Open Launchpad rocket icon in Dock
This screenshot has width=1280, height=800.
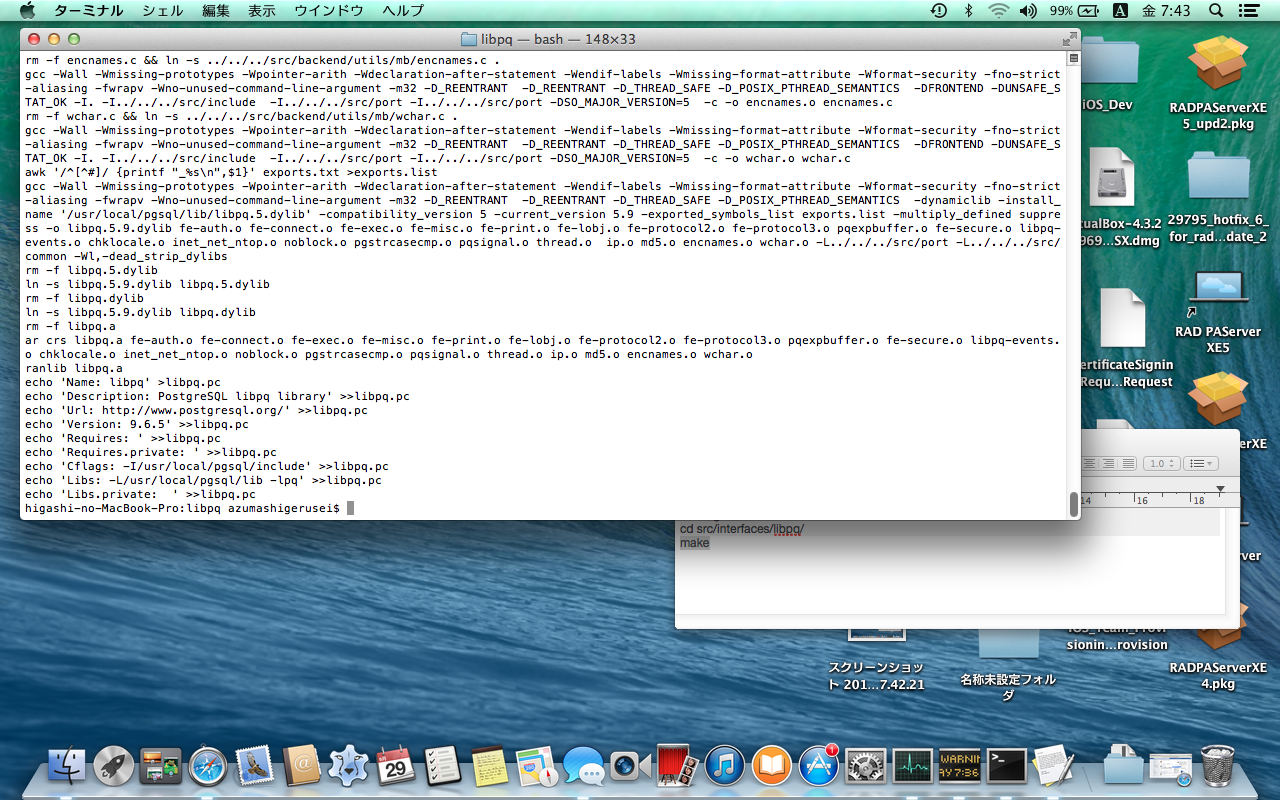tap(114, 766)
